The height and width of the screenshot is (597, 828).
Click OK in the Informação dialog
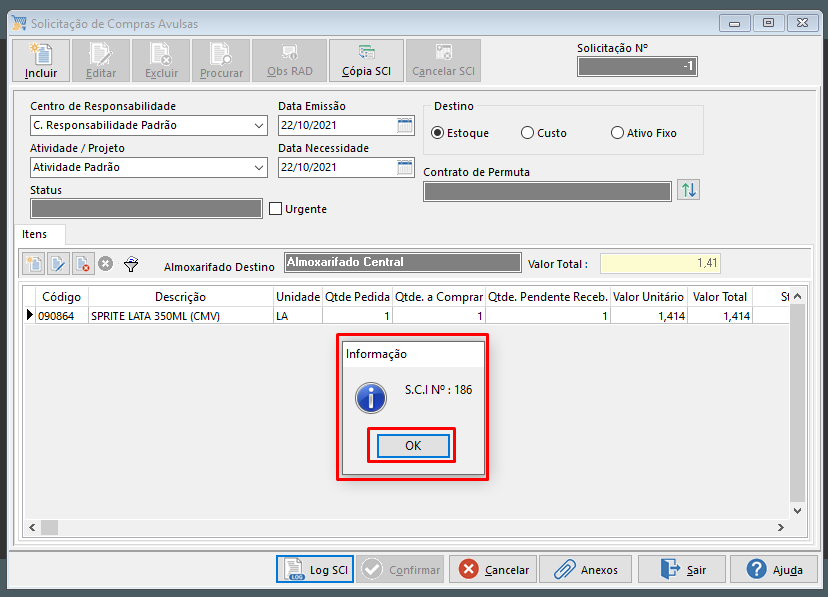[x=413, y=446]
